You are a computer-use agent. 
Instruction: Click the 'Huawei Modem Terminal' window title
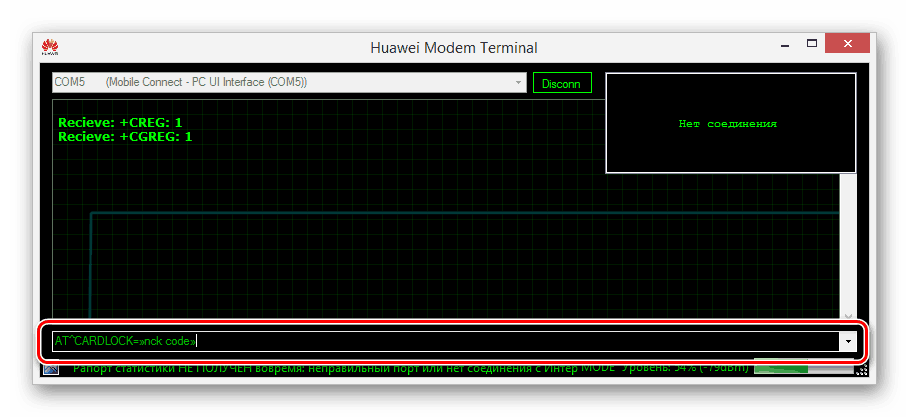tap(454, 48)
